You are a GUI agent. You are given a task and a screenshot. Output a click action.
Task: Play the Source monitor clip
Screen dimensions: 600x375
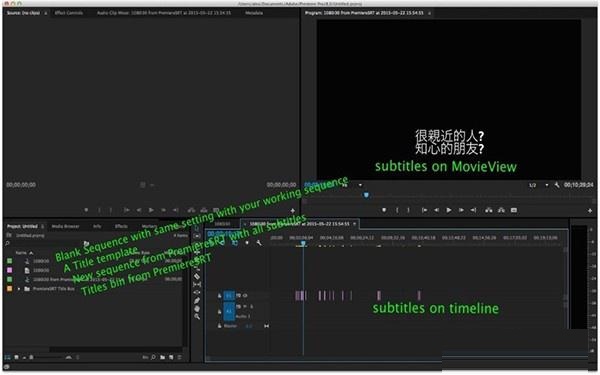(x=151, y=210)
